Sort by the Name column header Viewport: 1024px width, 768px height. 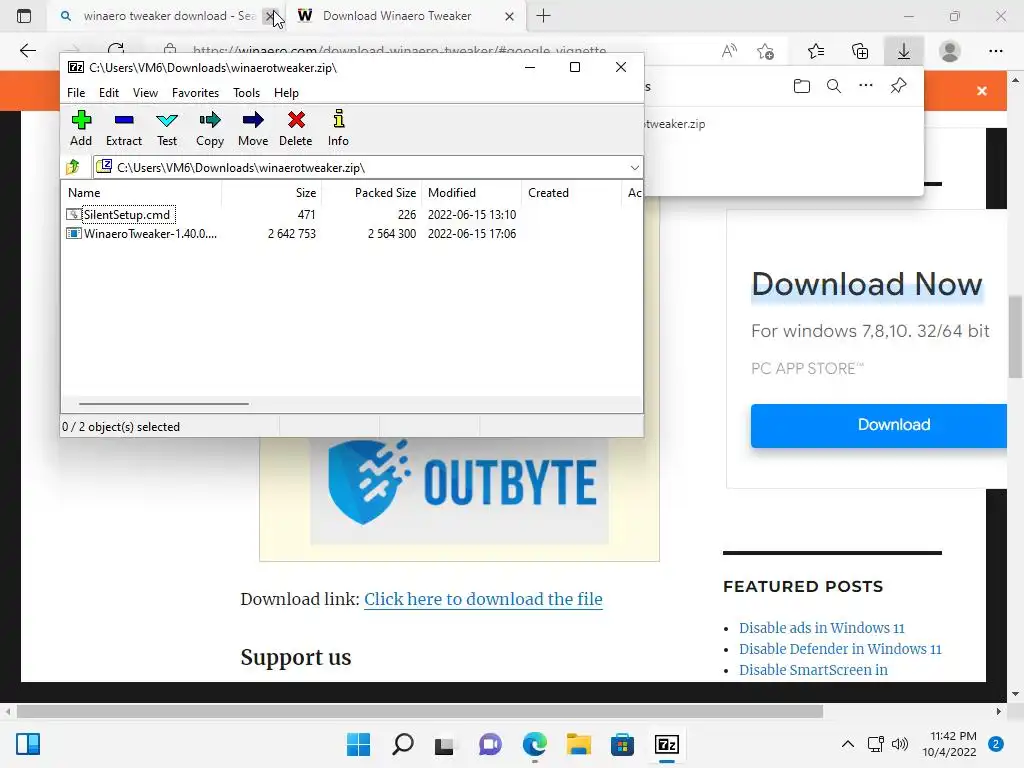[142, 193]
